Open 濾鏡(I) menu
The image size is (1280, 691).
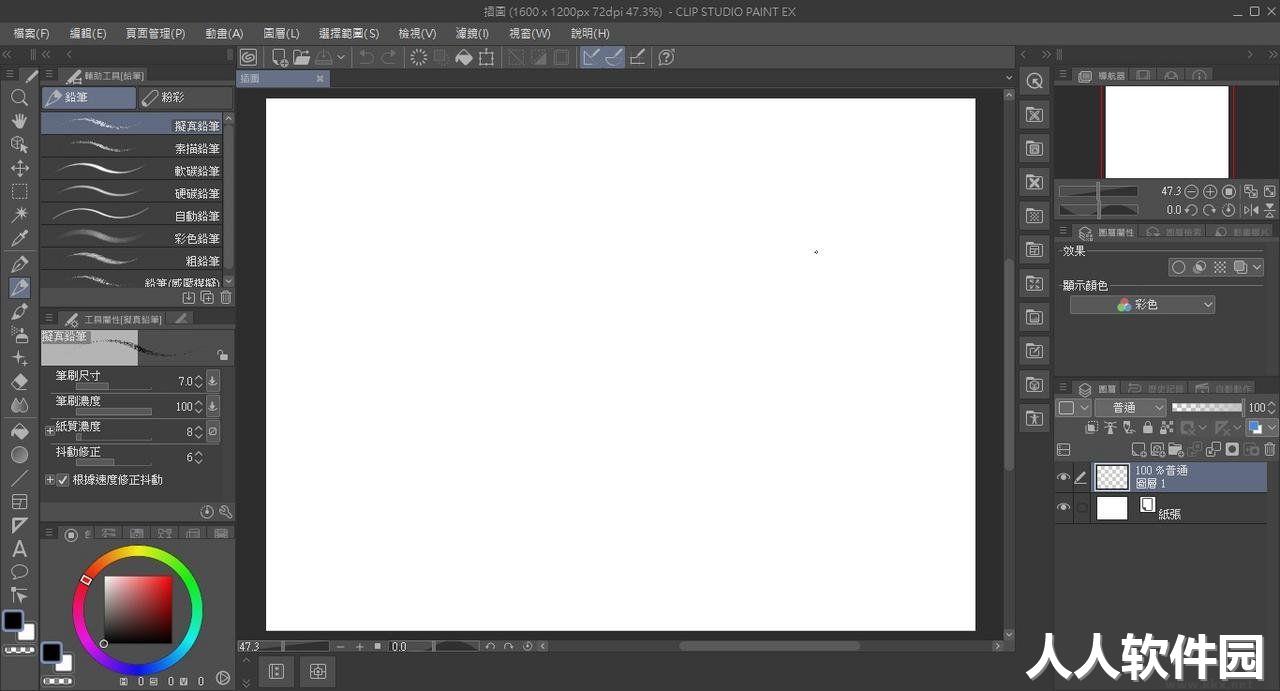[472, 33]
